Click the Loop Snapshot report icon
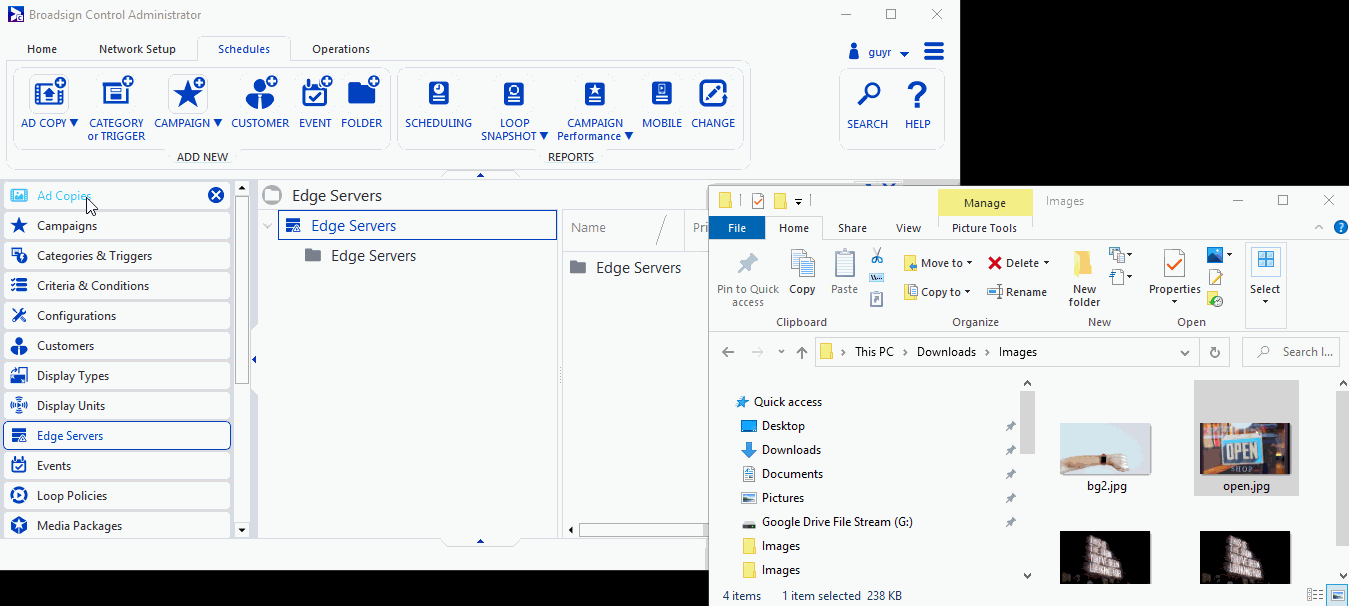This screenshot has height=606, width=1349. (514, 93)
